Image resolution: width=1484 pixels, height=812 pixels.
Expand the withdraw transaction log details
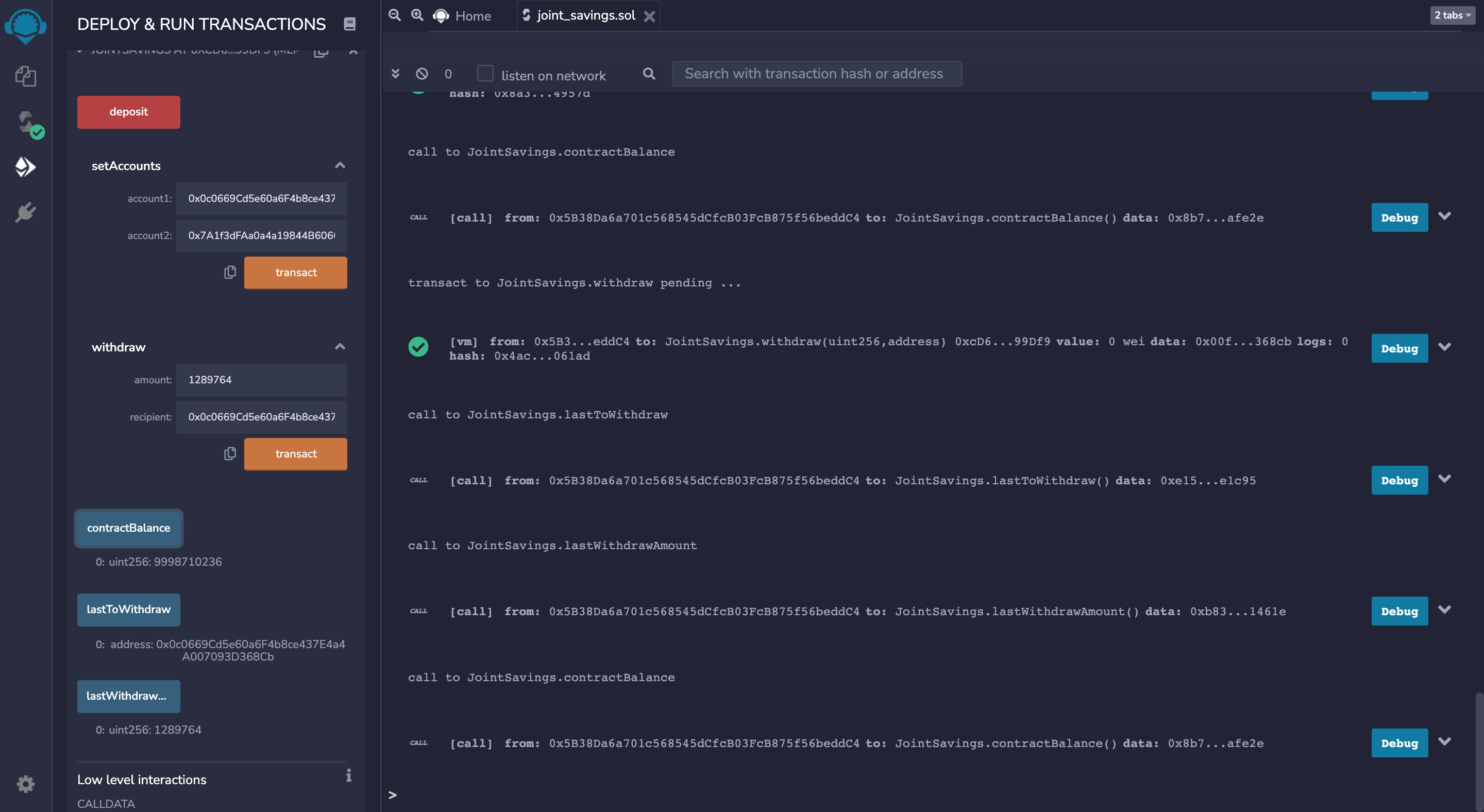[1444, 347]
